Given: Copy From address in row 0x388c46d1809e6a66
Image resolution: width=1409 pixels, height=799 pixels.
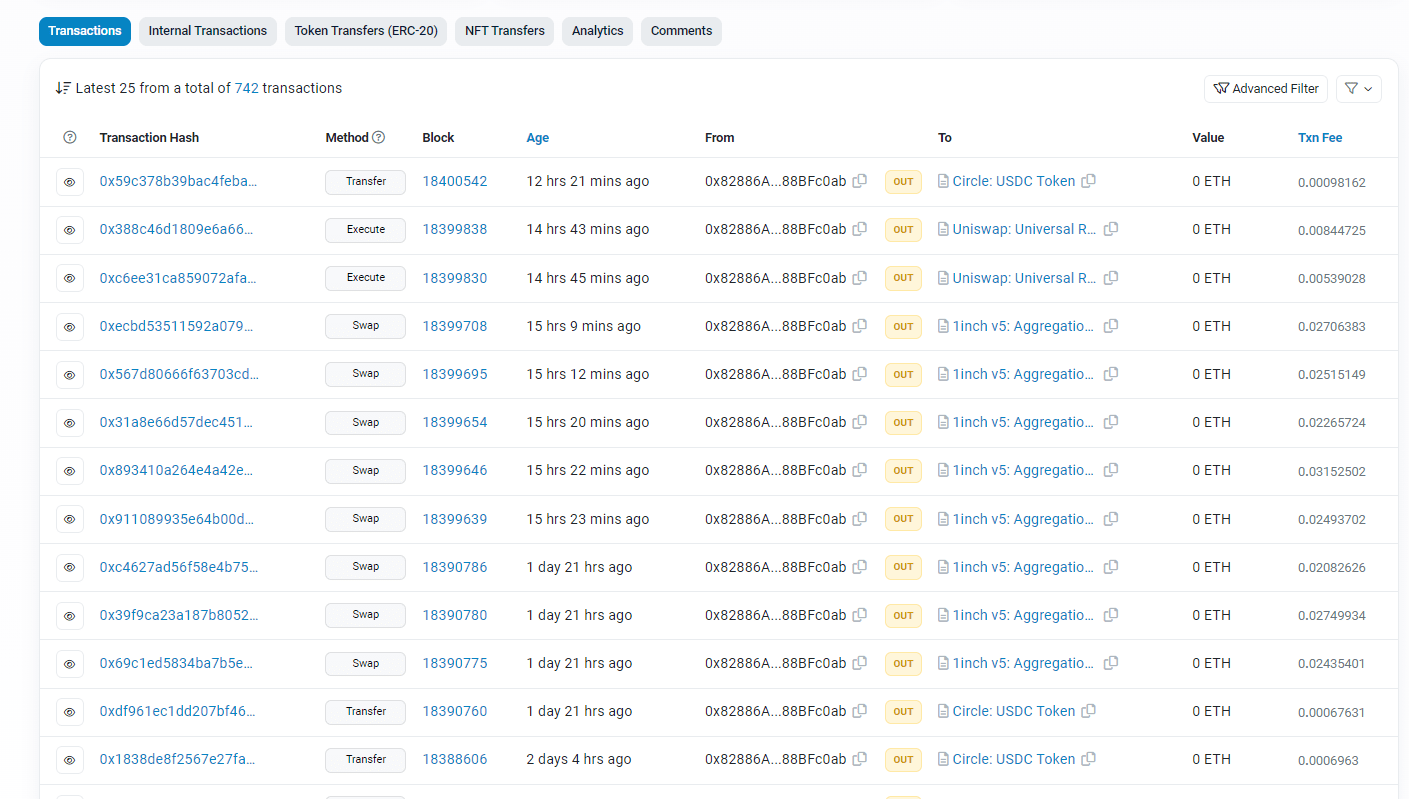Looking at the screenshot, I should point(860,229).
